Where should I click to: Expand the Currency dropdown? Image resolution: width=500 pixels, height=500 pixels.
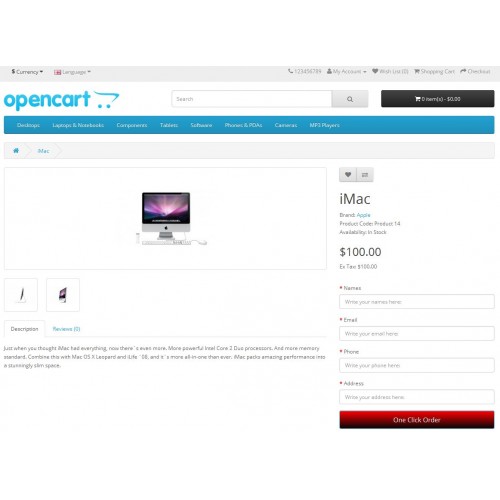click(x=27, y=72)
